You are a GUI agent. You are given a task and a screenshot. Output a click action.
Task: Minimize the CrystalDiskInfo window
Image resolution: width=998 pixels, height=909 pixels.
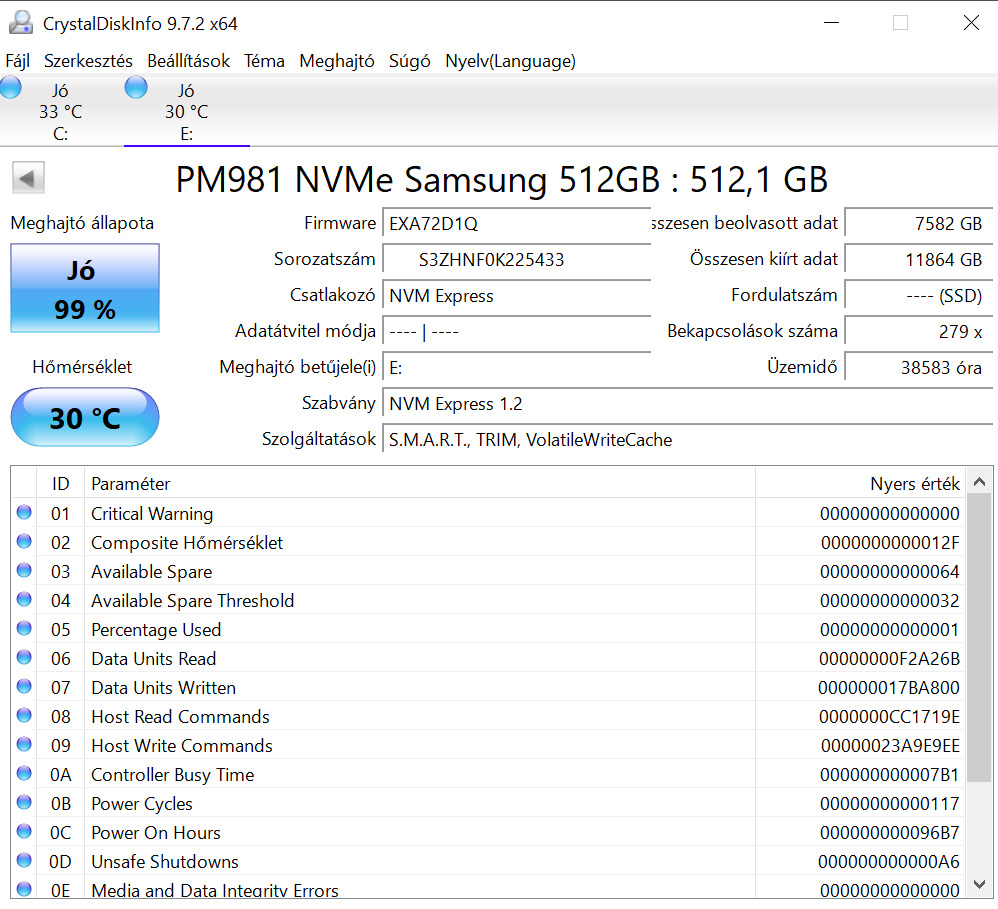coord(831,23)
